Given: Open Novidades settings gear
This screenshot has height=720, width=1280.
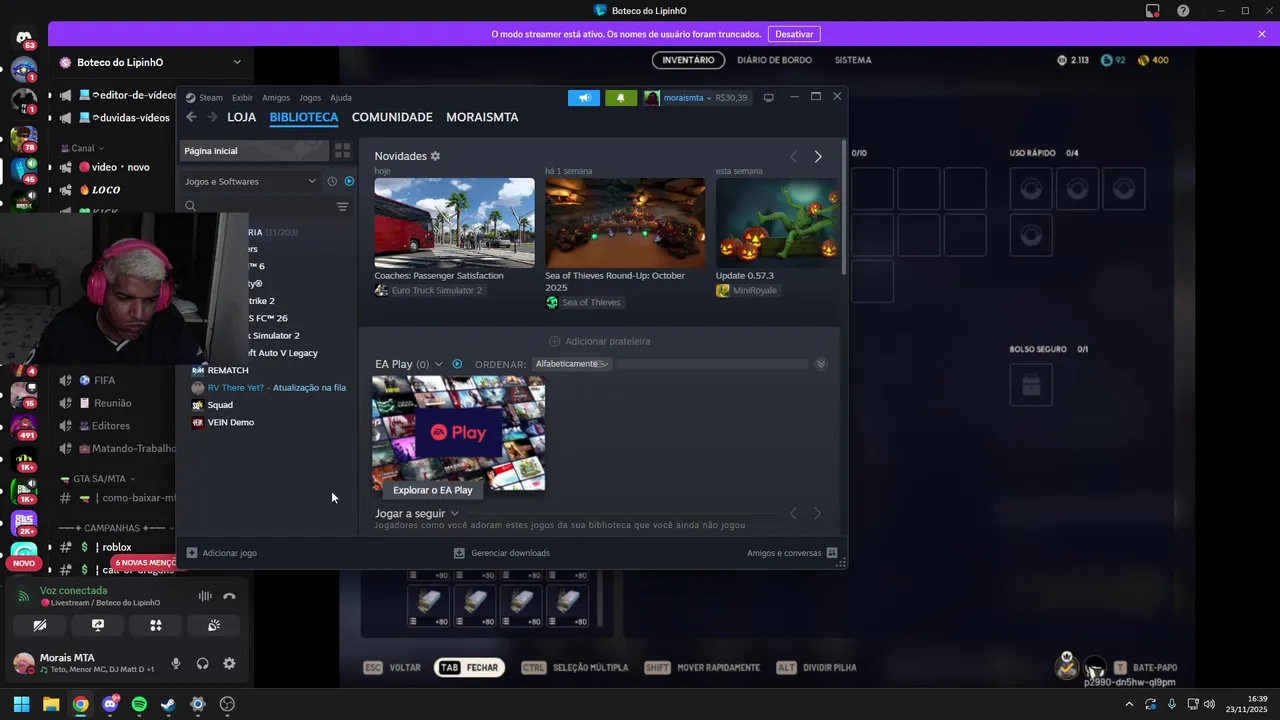Looking at the screenshot, I should coord(435,156).
